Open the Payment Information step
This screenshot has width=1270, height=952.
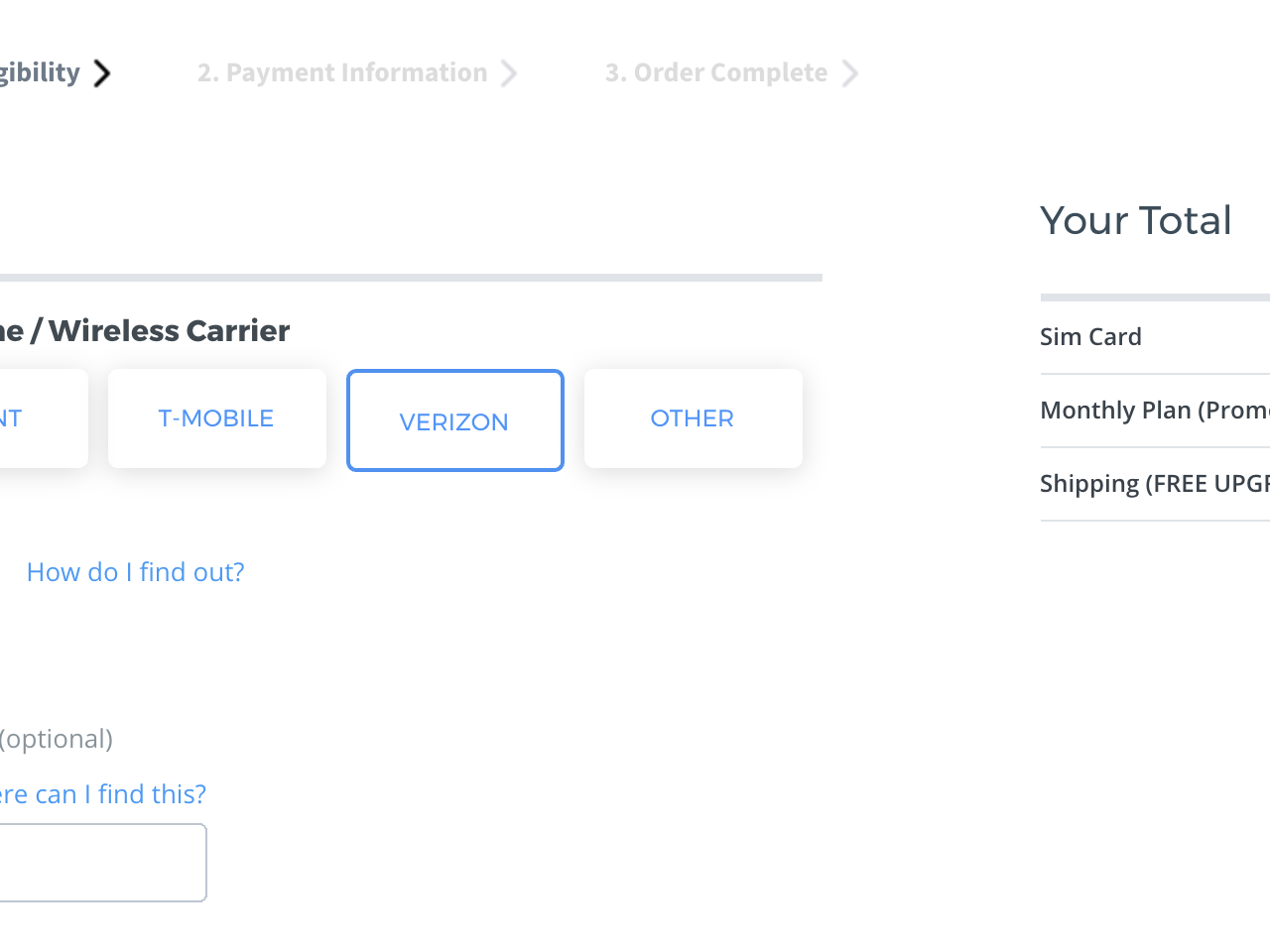click(342, 72)
